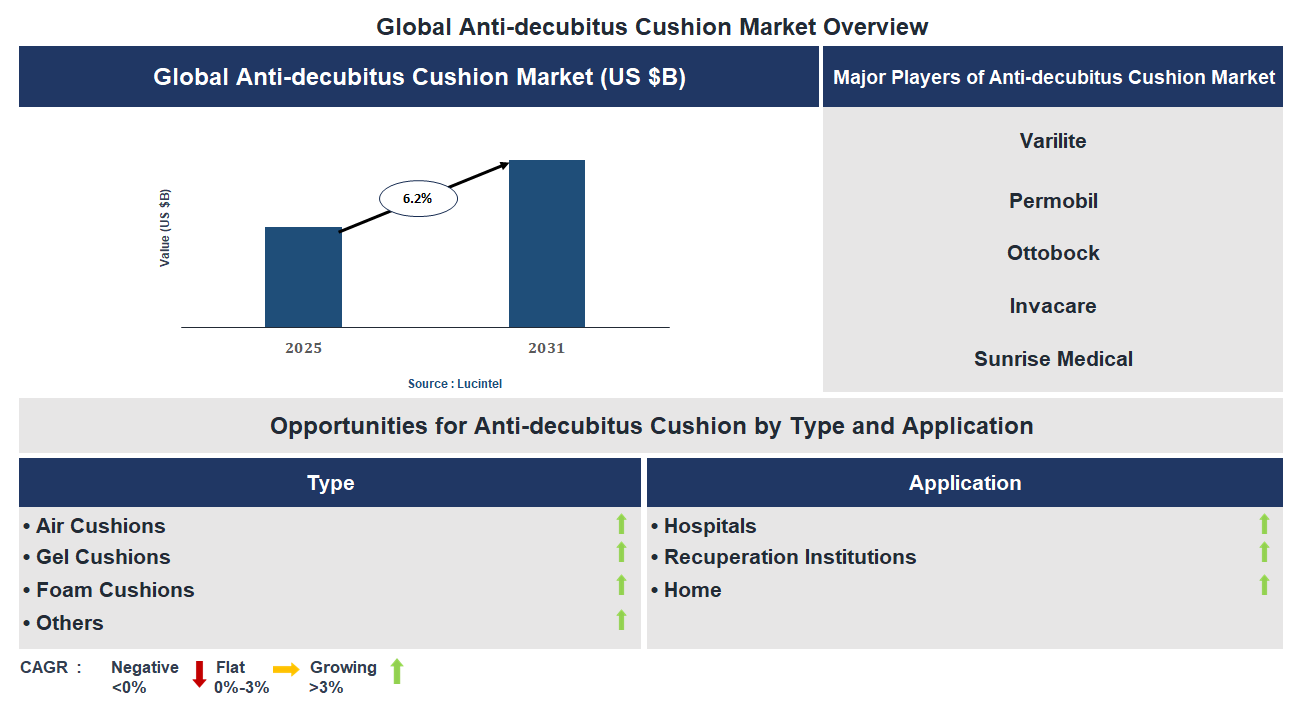
Task: Click the green Growing legend arrow
Action: (396, 672)
